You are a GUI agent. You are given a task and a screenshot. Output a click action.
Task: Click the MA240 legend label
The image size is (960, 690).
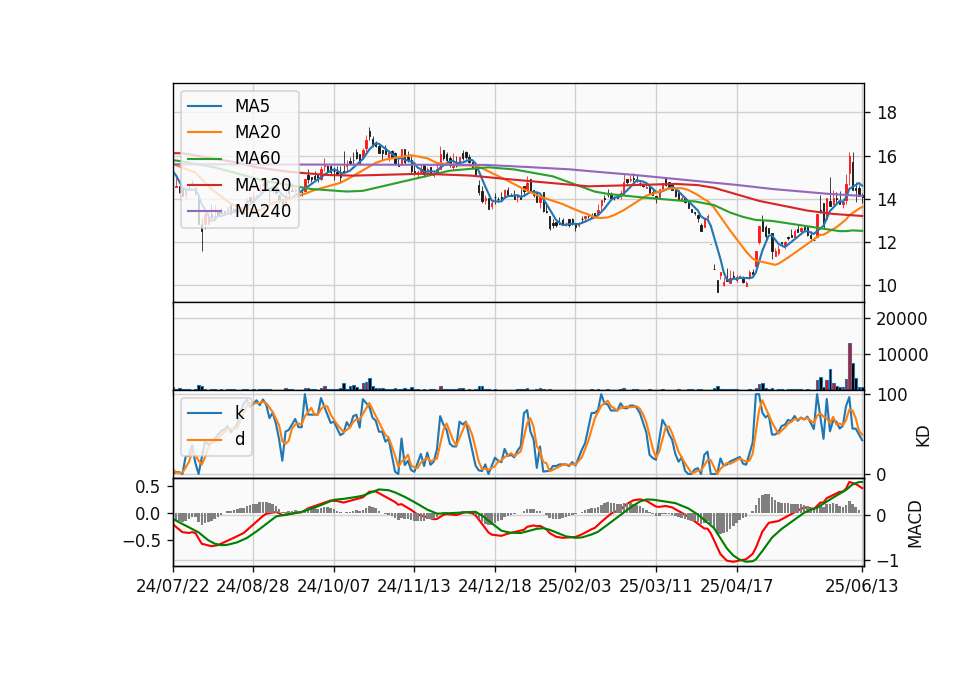pyautogui.click(x=263, y=211)
